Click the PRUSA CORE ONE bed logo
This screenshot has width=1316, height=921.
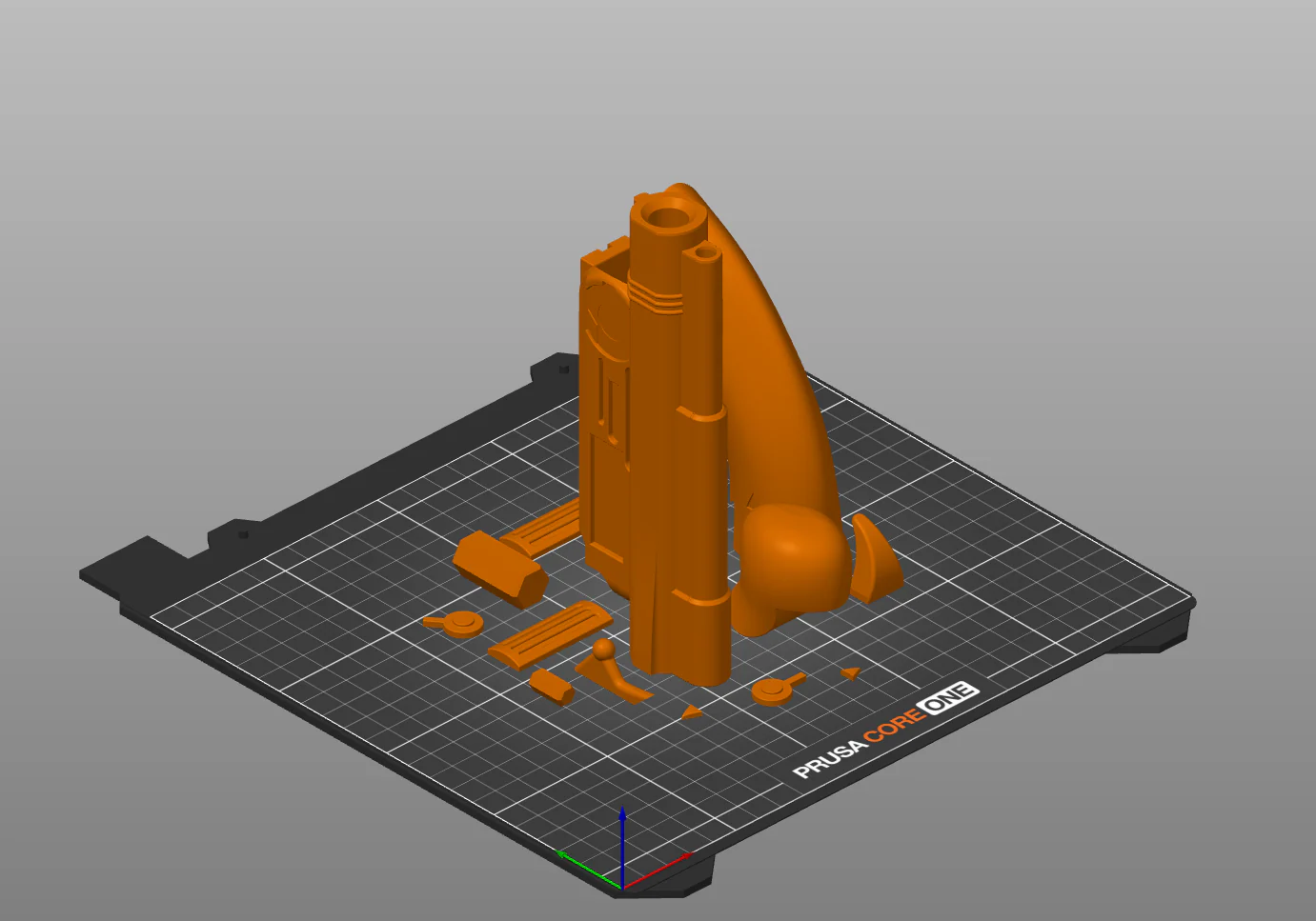[884, 731]
